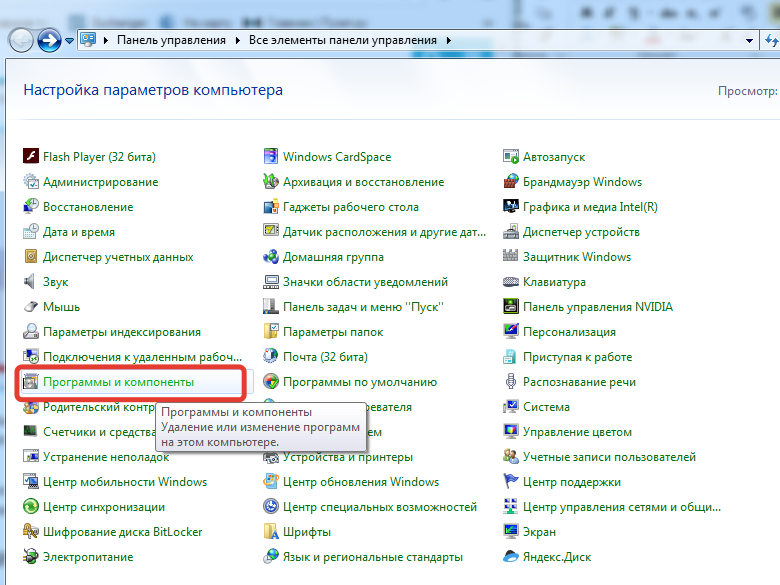Click the Windows CardSpace icon
780x585 pixels.
271,156
